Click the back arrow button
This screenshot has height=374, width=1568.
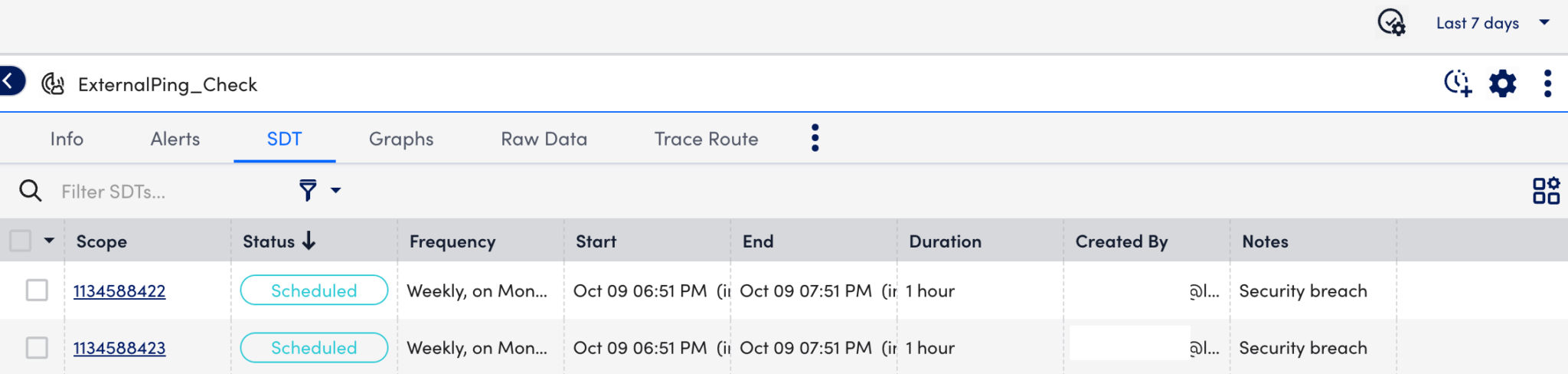[11, 81]
